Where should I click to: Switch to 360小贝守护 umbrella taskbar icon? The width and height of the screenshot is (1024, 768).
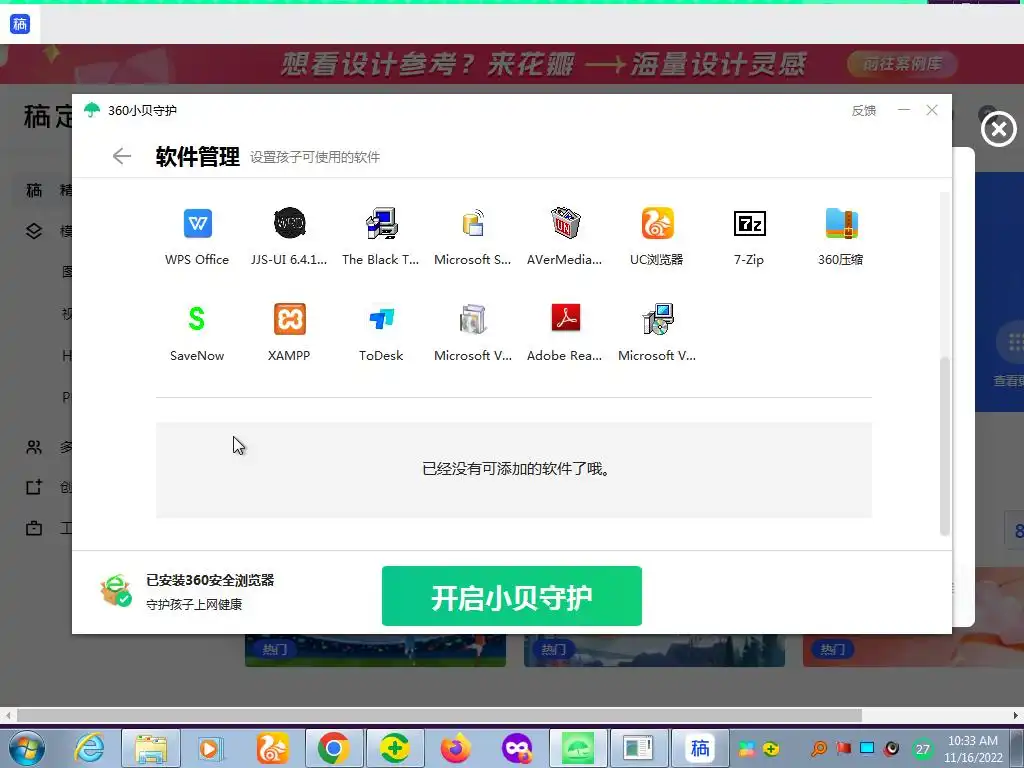coord(578,748)
